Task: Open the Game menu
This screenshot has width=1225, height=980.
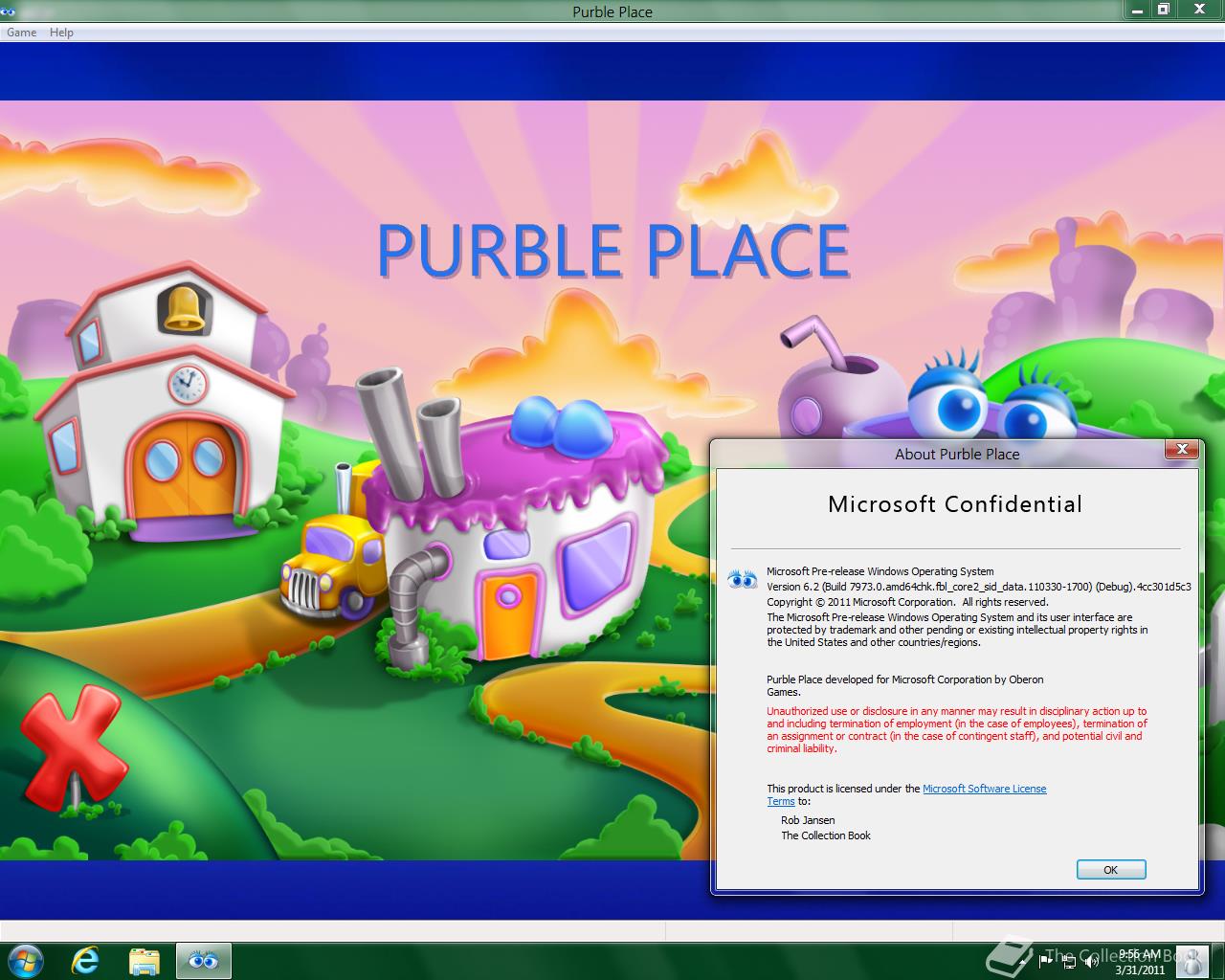Action: (x=21, y=33)
